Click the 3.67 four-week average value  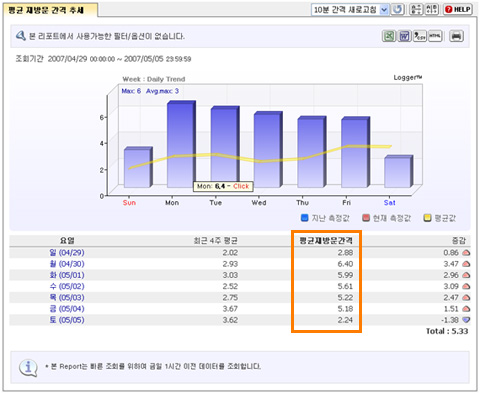(230, 309)
